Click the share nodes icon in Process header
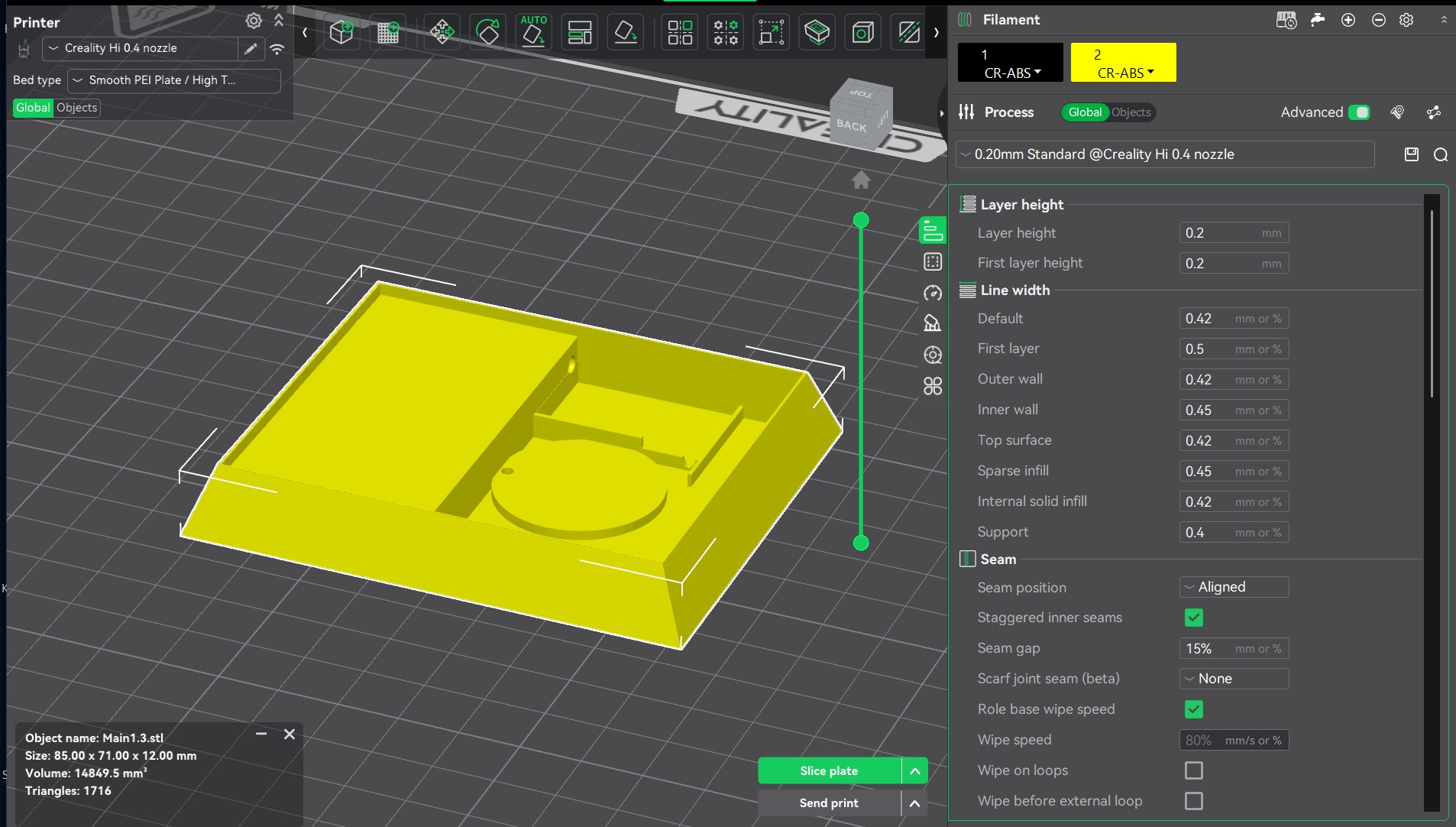1456x827 pixels. 1434,112
